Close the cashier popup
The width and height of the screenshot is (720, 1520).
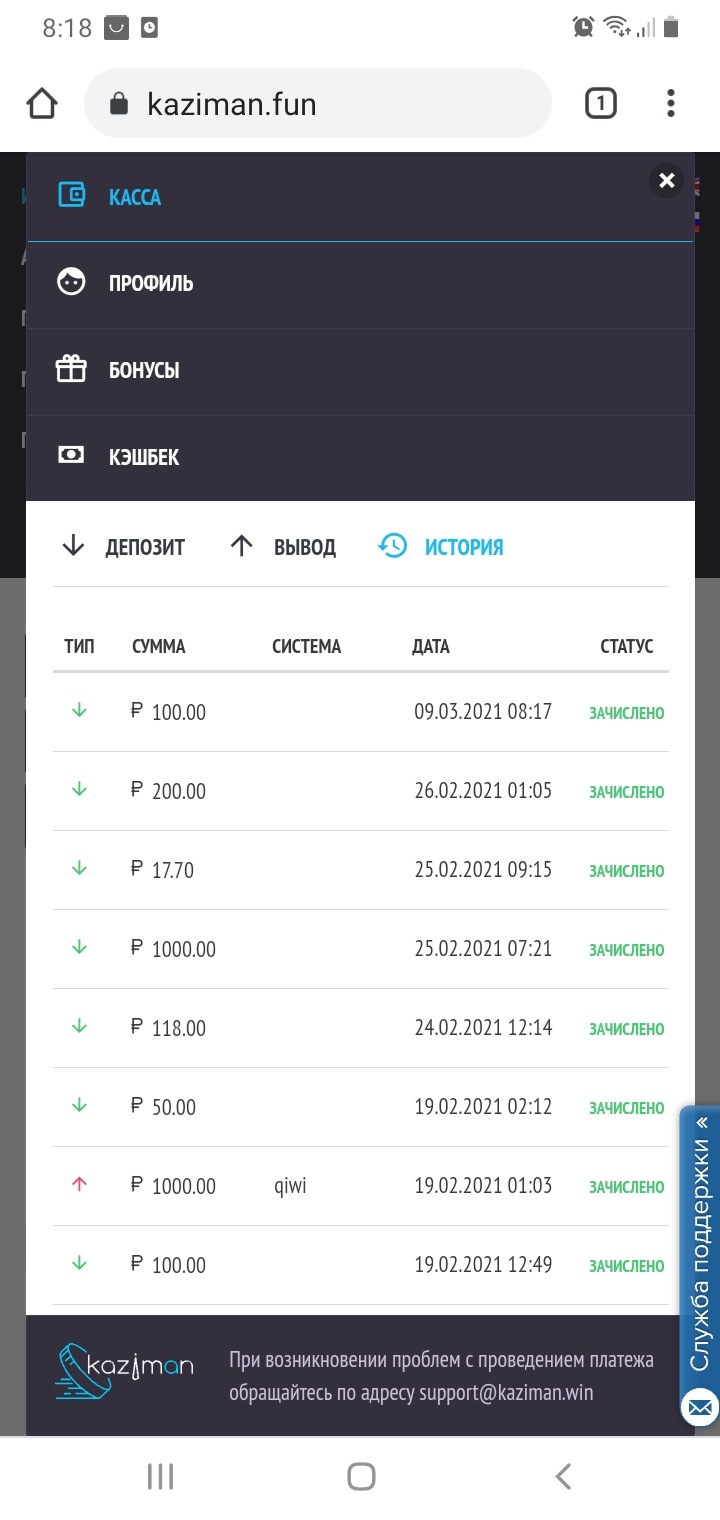coord(667,181)
